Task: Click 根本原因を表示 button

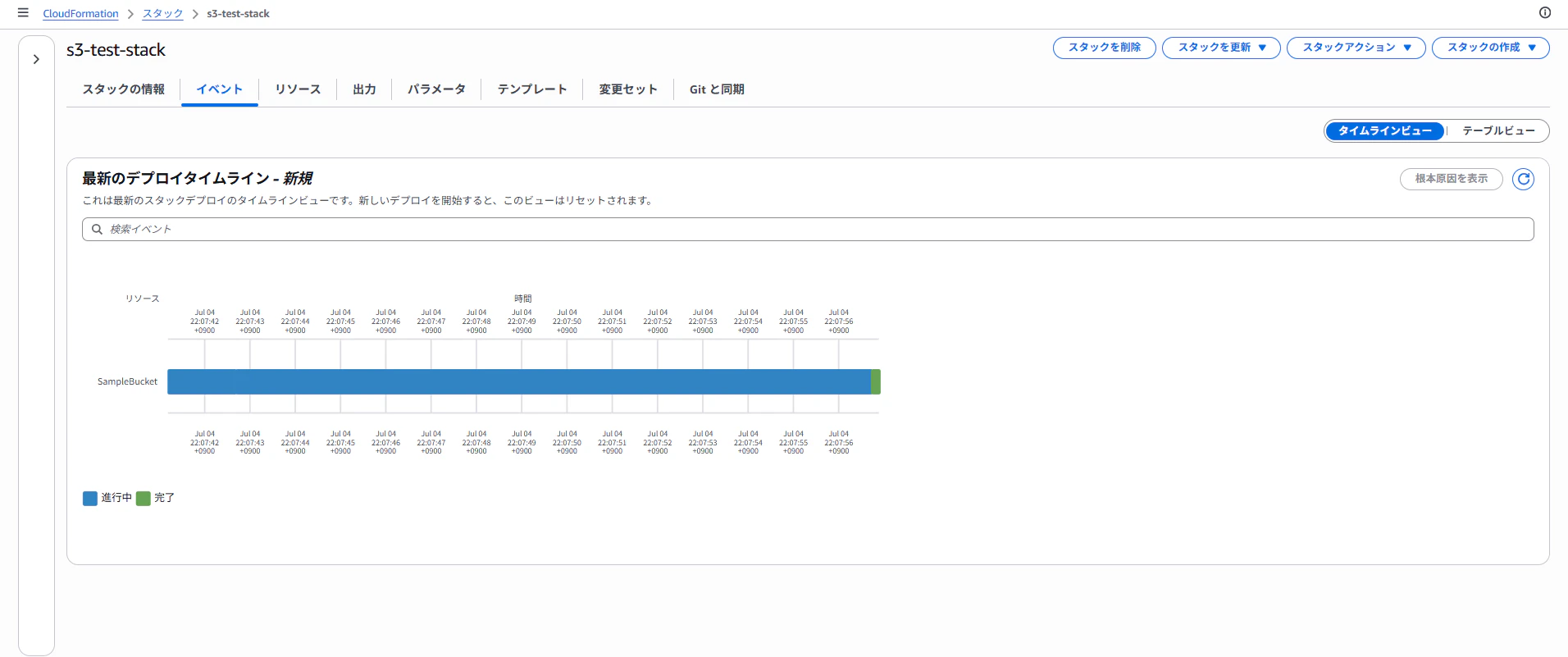Action: click(x=1451, y=179)
